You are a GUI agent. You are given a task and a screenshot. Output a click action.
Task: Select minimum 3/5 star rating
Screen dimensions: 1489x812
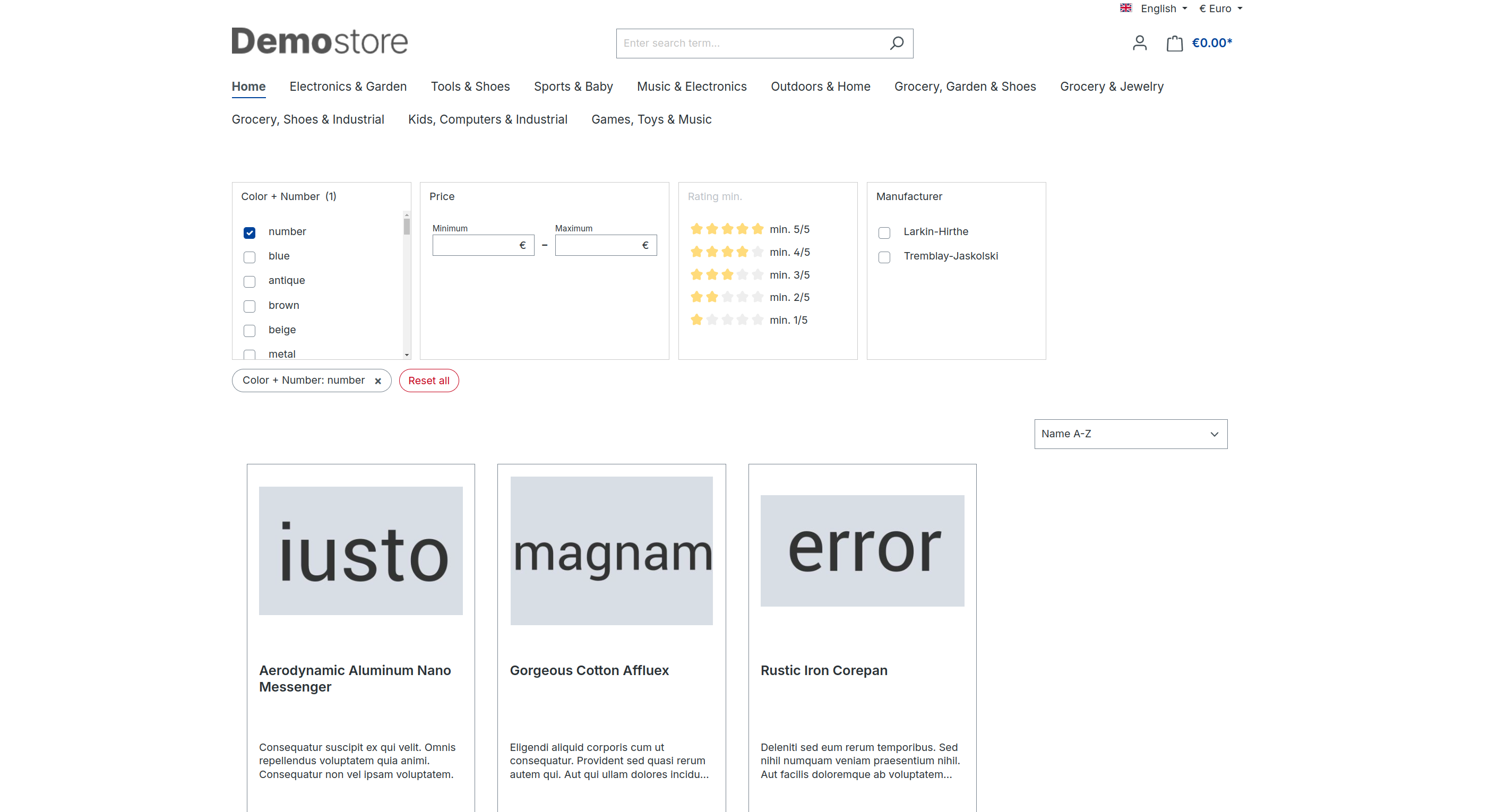click(750, 275)
